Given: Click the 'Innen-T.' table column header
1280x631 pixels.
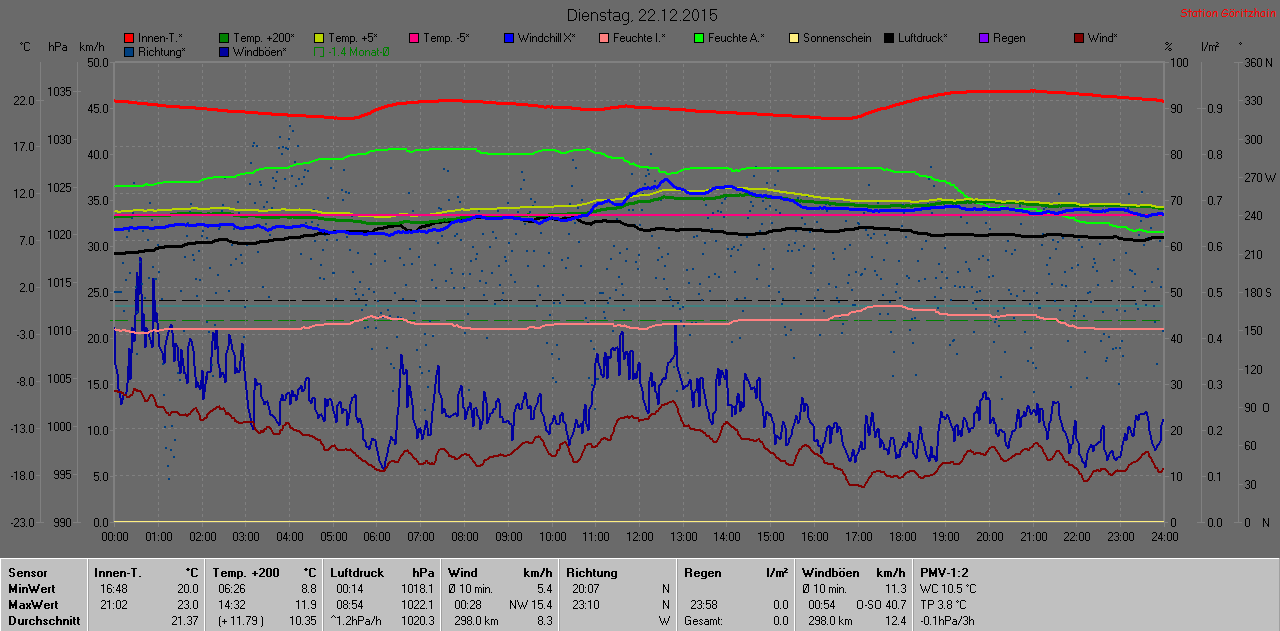Looking at the screenshot, I should point(117,573).
